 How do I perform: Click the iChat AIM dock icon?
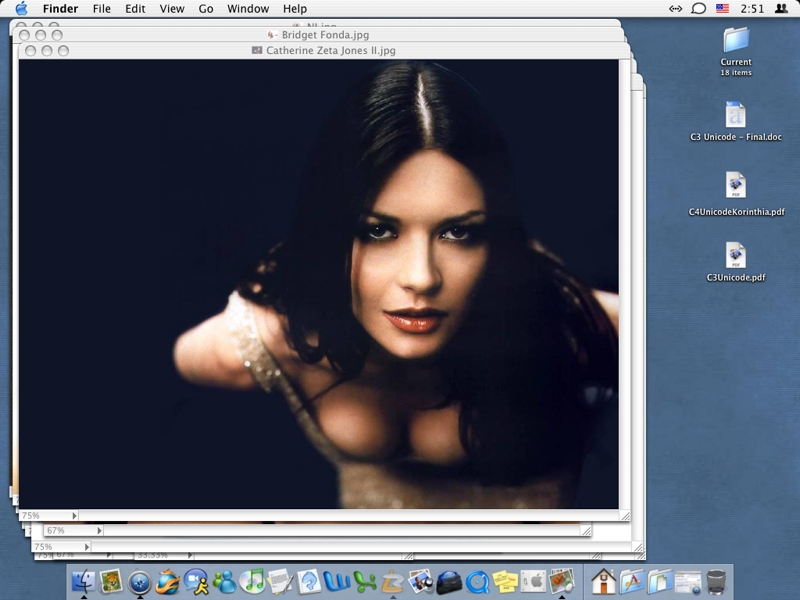click(195, 581)
